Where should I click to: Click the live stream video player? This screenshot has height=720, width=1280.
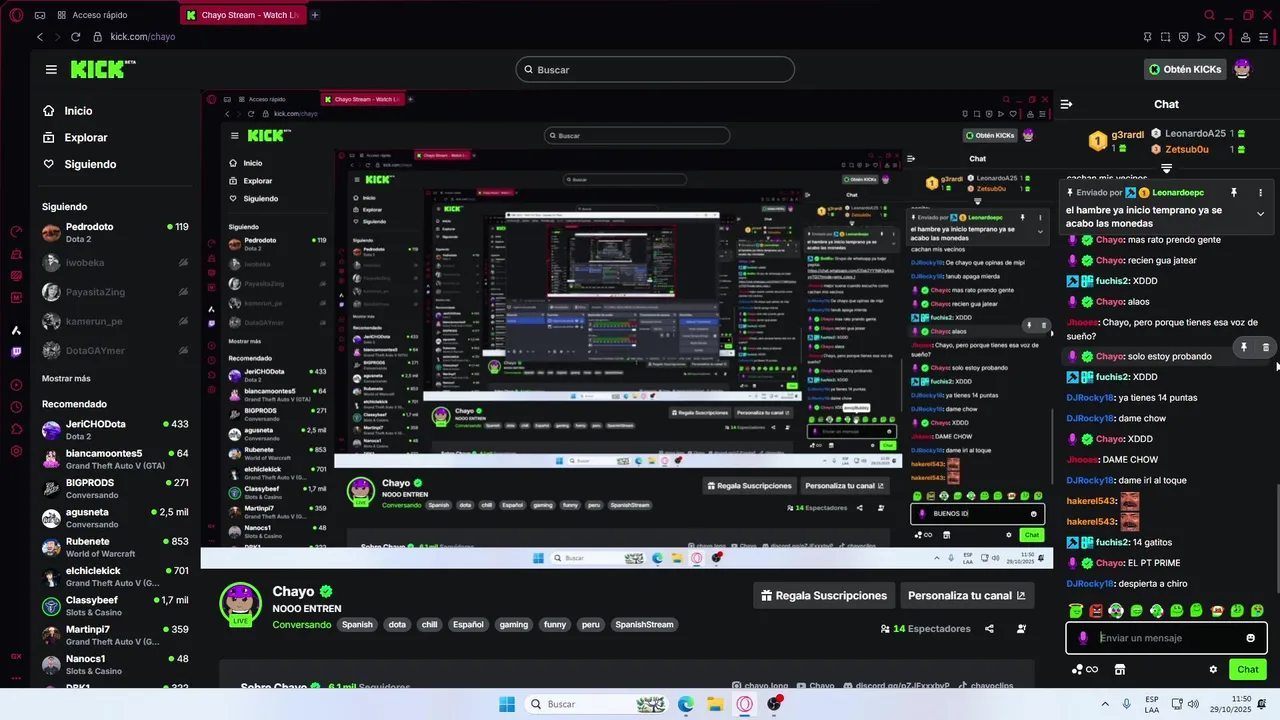pyautogui.click(x=626, y=330)
